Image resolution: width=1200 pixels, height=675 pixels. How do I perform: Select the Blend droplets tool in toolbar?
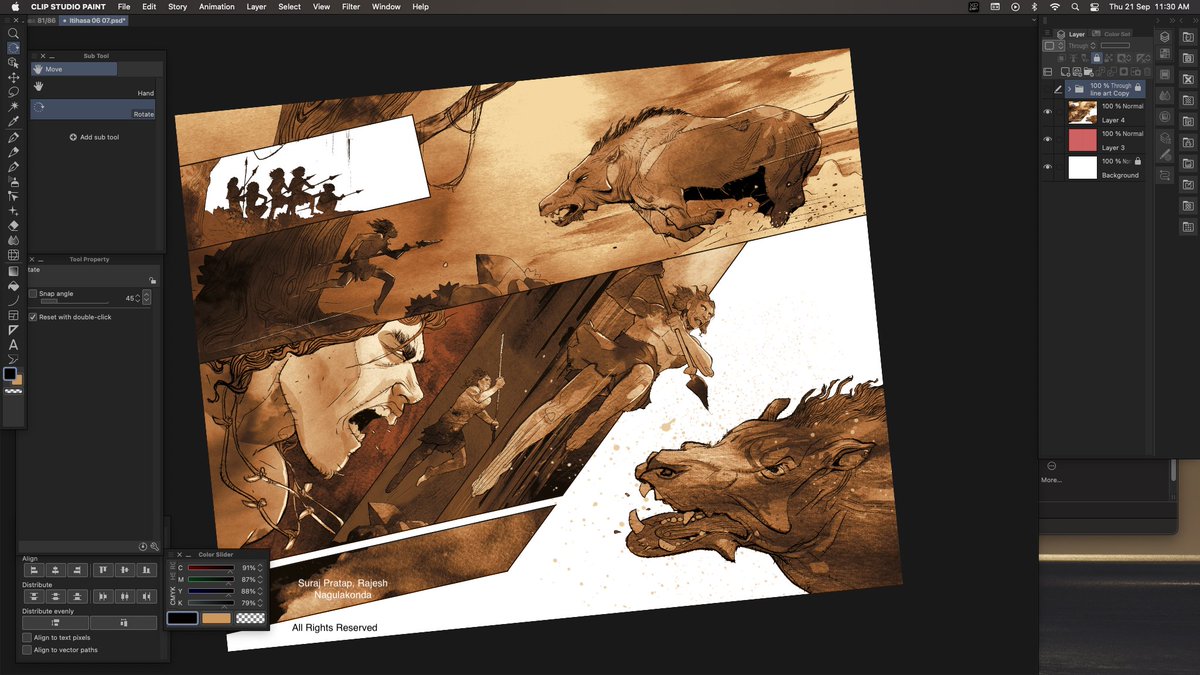[x=13, y=241]
